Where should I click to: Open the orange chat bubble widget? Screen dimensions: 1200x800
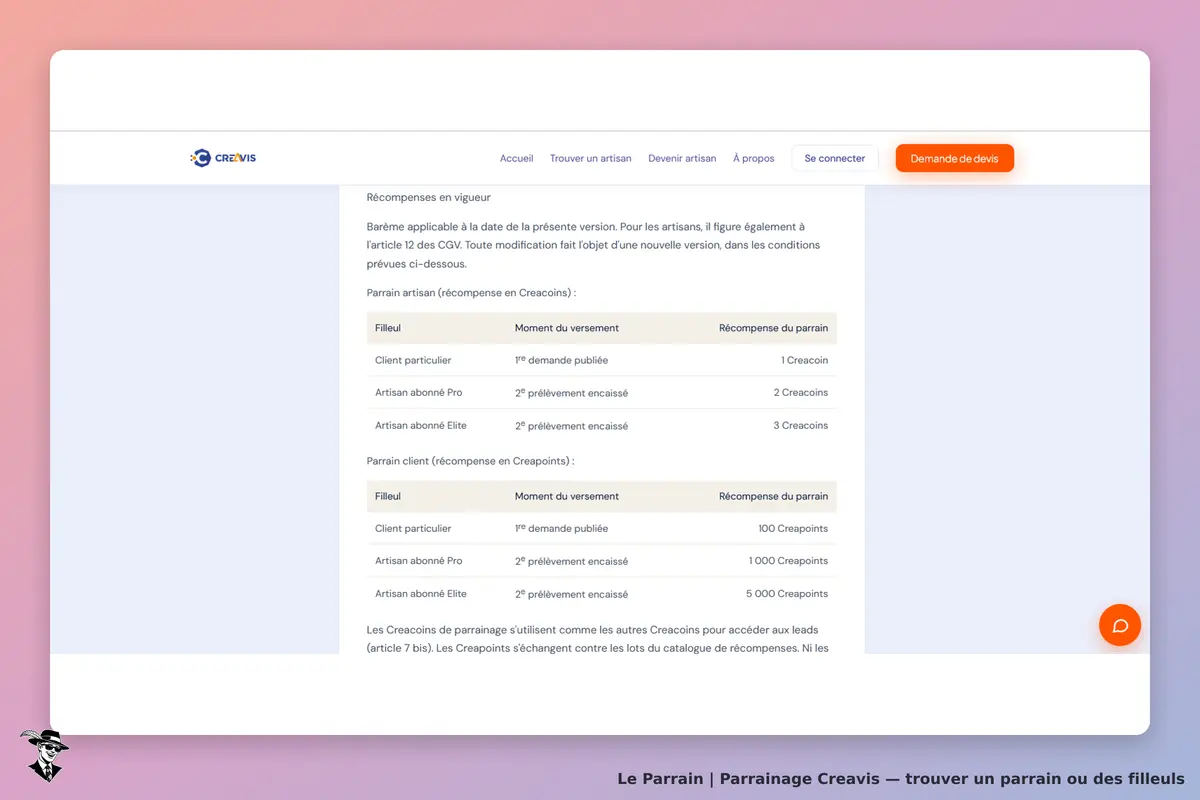point(1120,626)
